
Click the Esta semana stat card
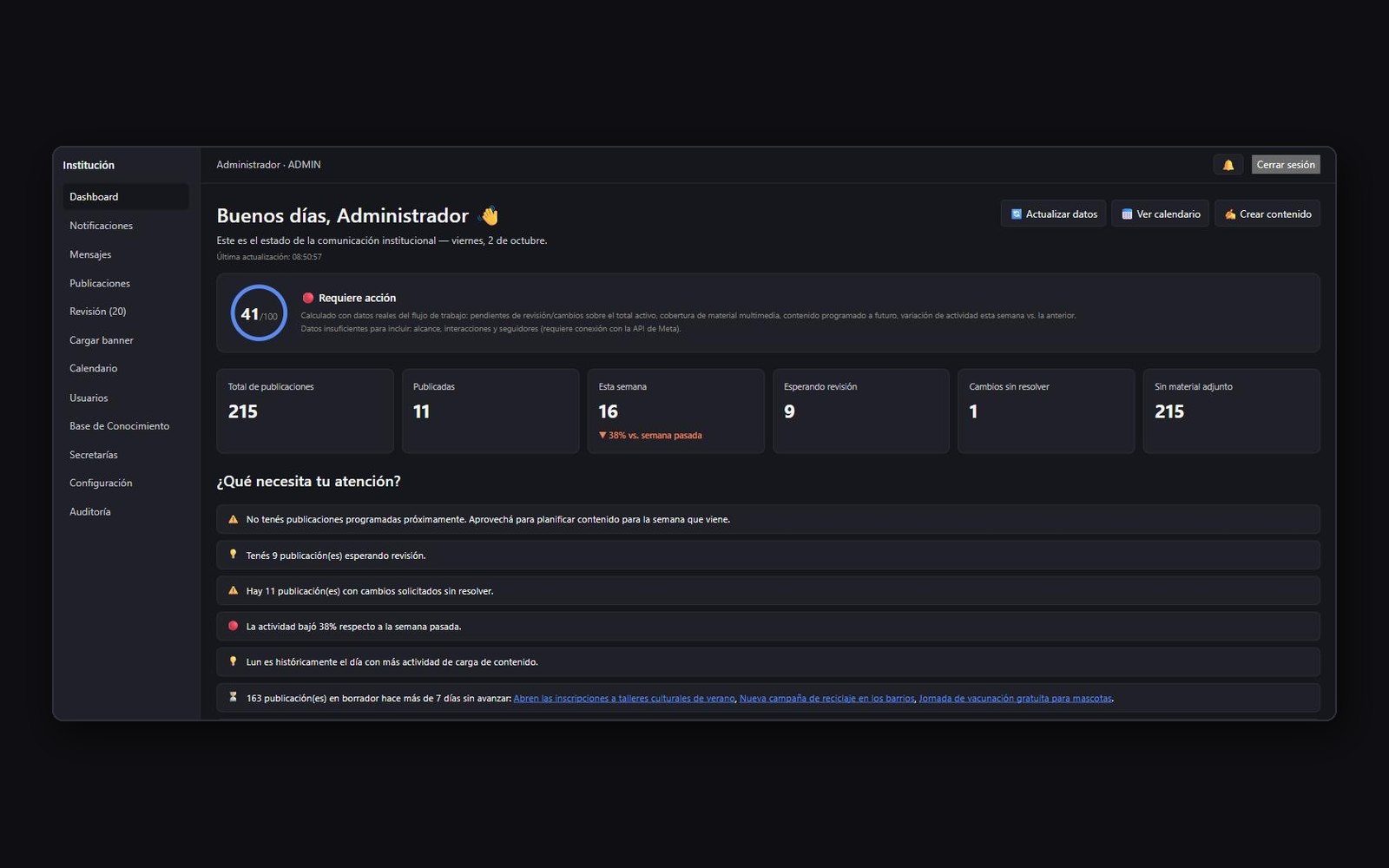tap(675, 411)
